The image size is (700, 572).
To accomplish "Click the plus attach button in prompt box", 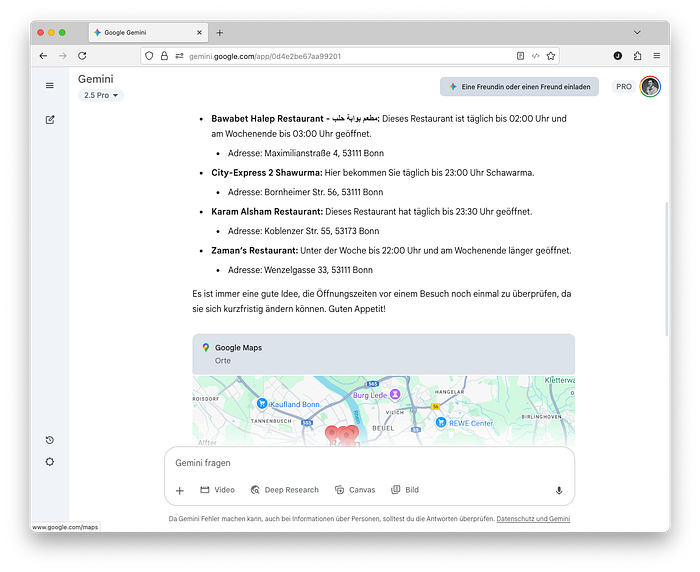I will pyautogui.click(x=179, y=491).
